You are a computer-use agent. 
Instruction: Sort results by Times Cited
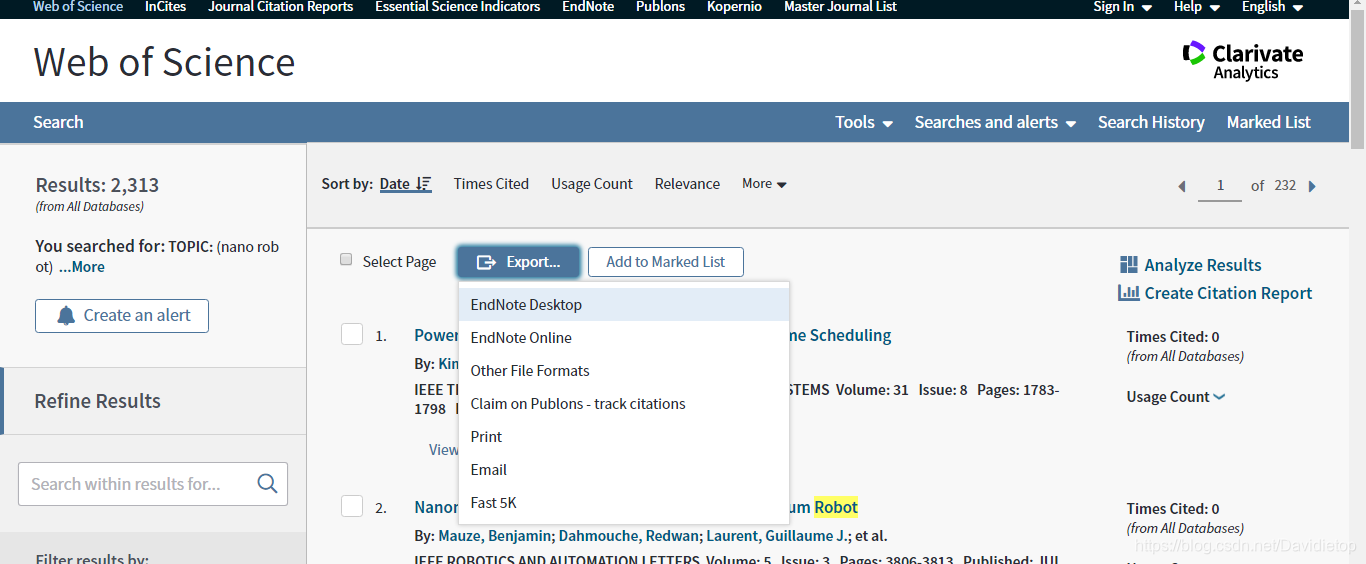pos(491,184)
